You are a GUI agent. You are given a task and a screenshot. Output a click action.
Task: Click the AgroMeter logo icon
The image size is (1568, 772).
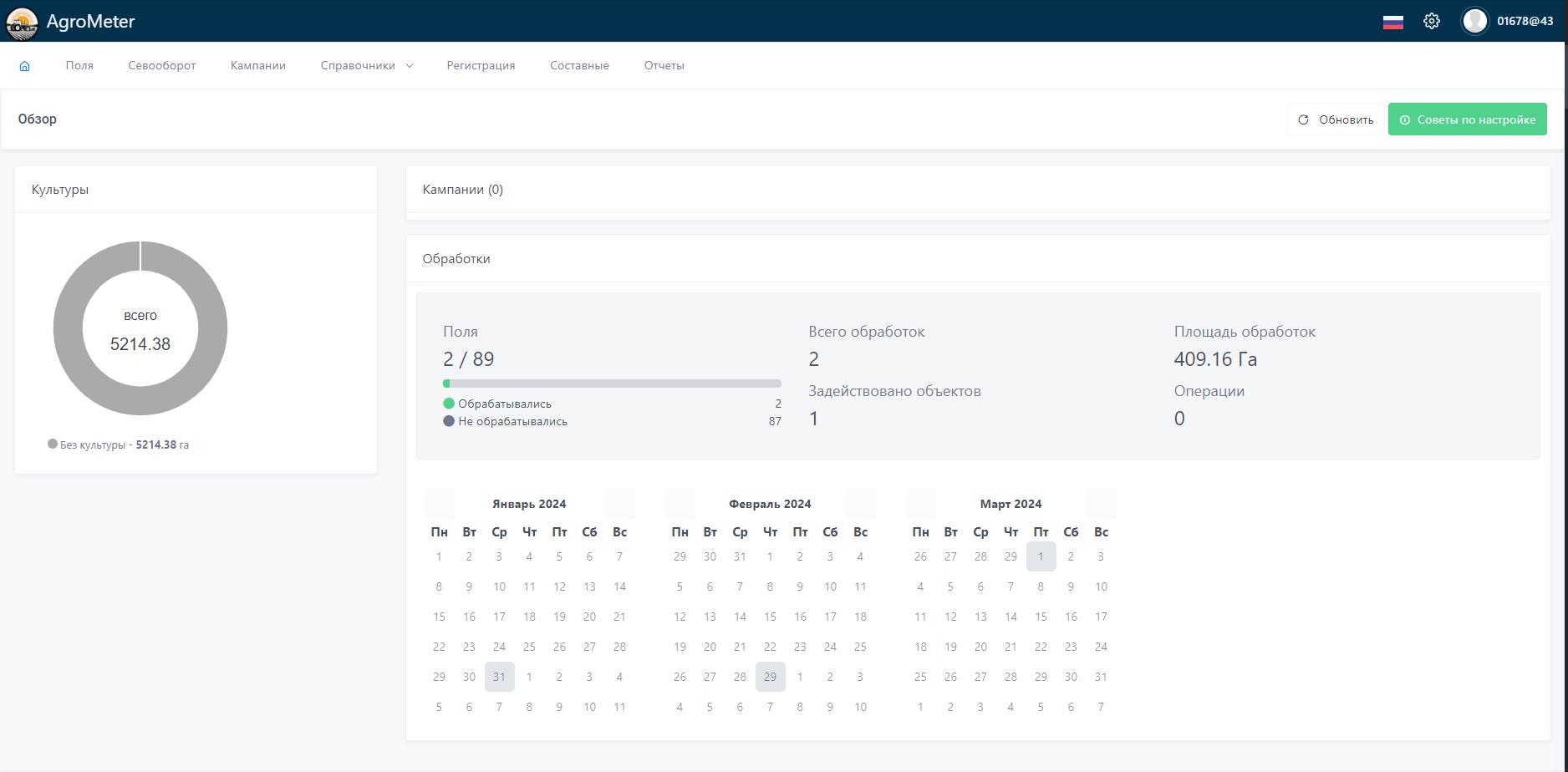pyautogui.click(x=22, y=23)
